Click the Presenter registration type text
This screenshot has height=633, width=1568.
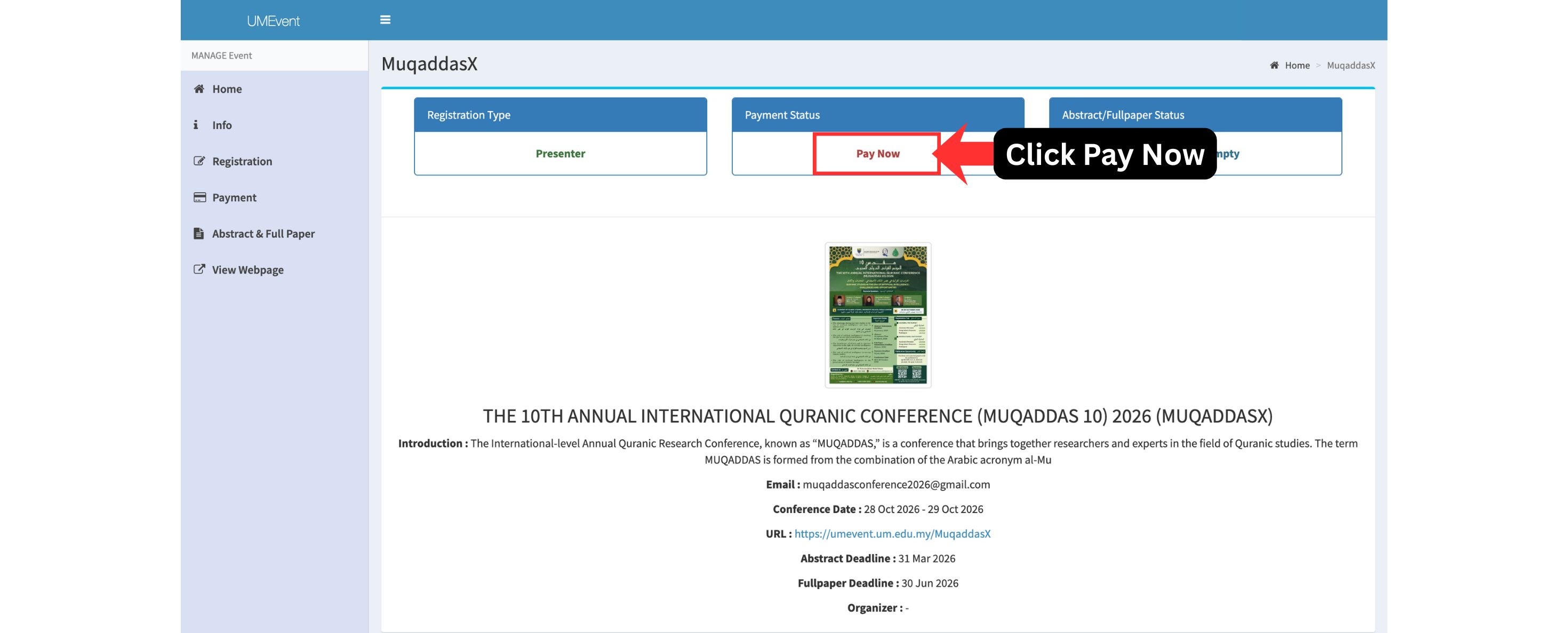(x=560, y=154)
